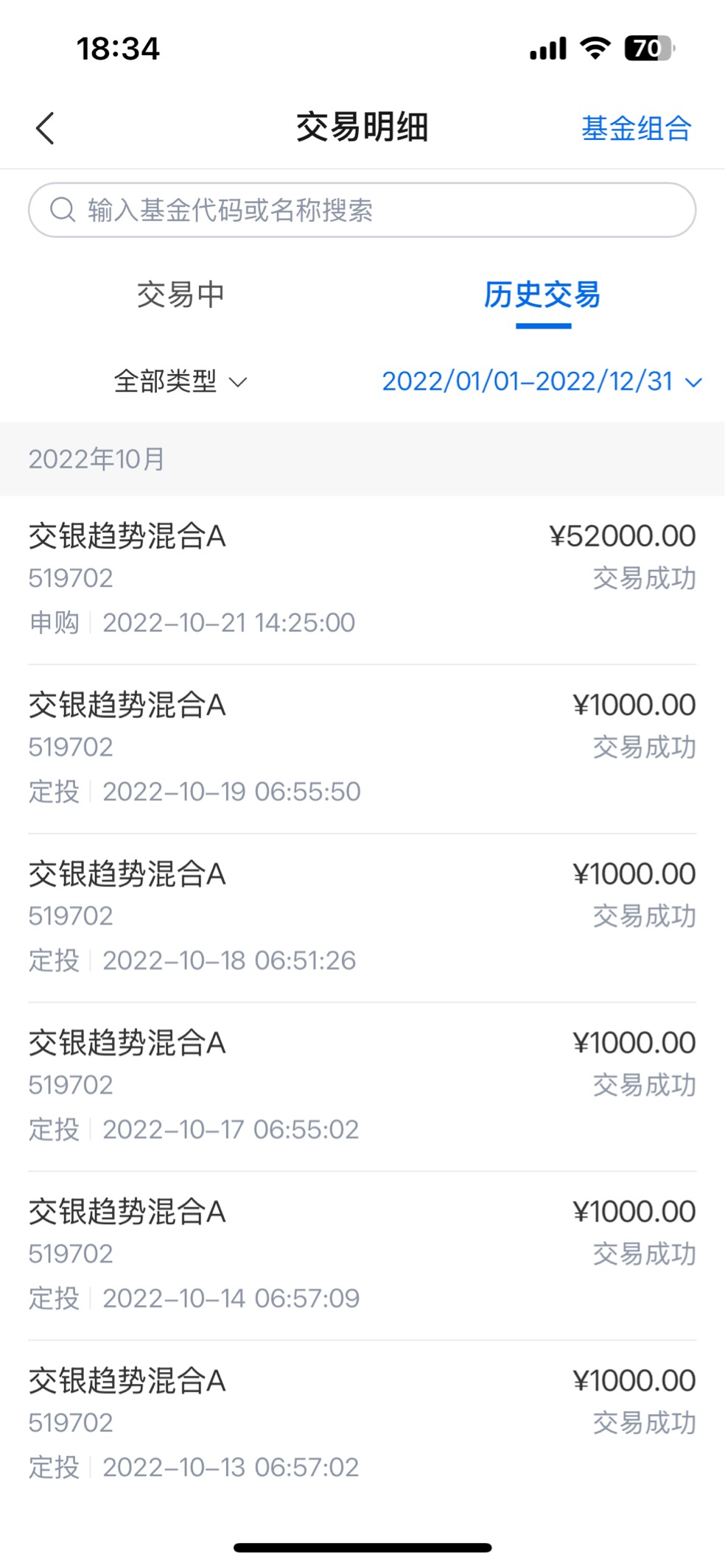
Task: Click the chevron beside the date range
Action: (x=693, y=382)
